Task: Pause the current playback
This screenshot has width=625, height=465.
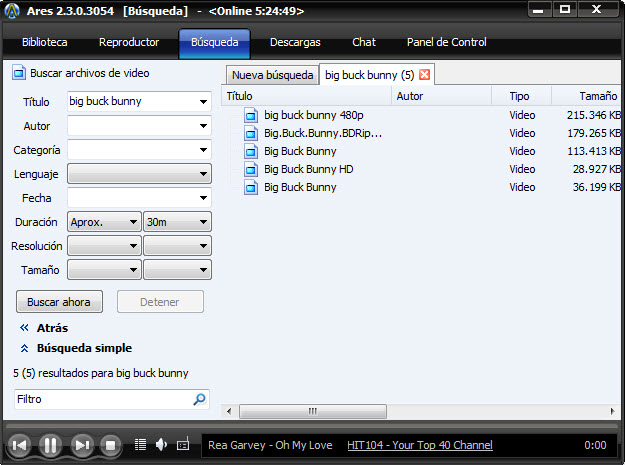Action: coord(50,445)
